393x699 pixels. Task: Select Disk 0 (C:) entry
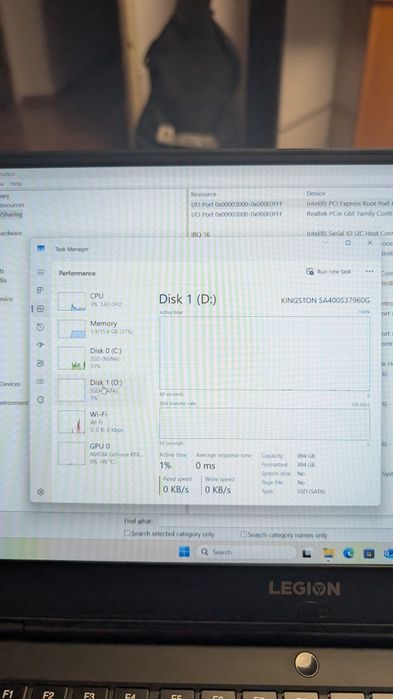(101, 358)
